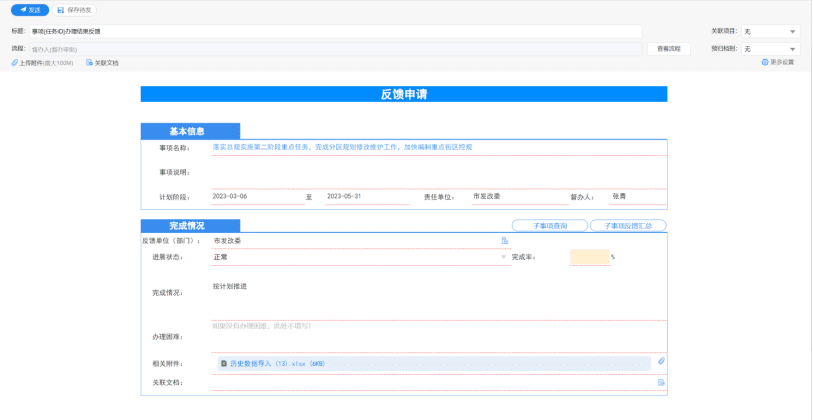
Task: Click the 上传附件 paperclip icon
Action: [x=15, y=63]
